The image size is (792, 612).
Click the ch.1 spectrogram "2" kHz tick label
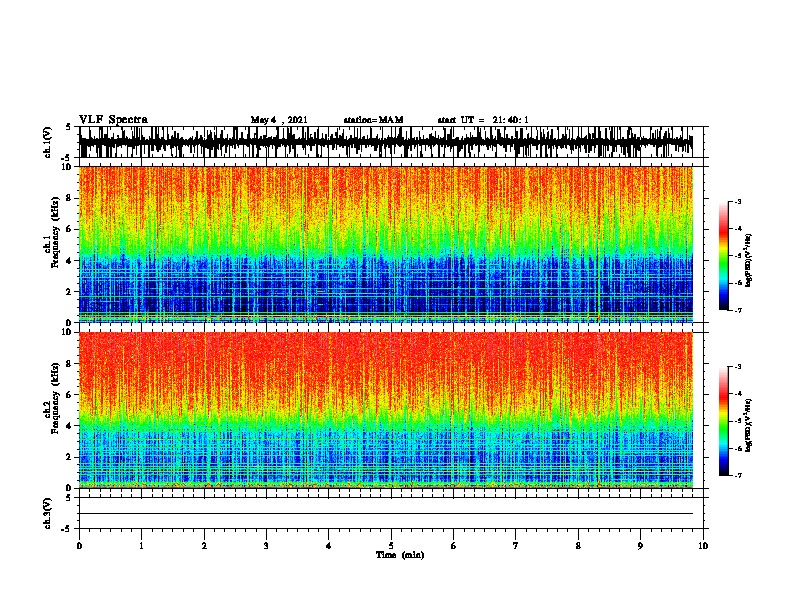70,291
